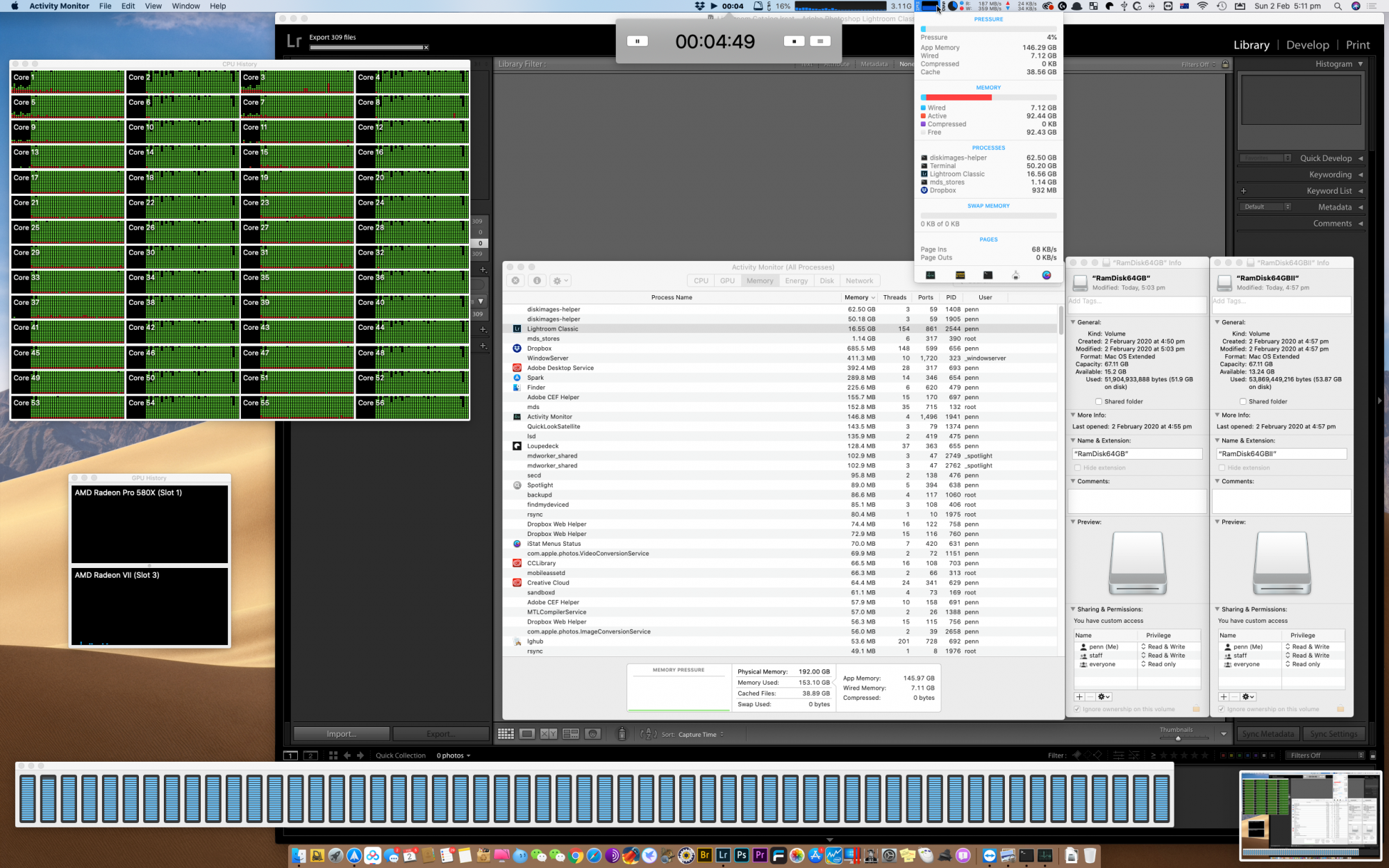Screen dimensions: 1389x868
Task: Open Metadata Default preset dropdown
Action: [x=1265, y=207]
